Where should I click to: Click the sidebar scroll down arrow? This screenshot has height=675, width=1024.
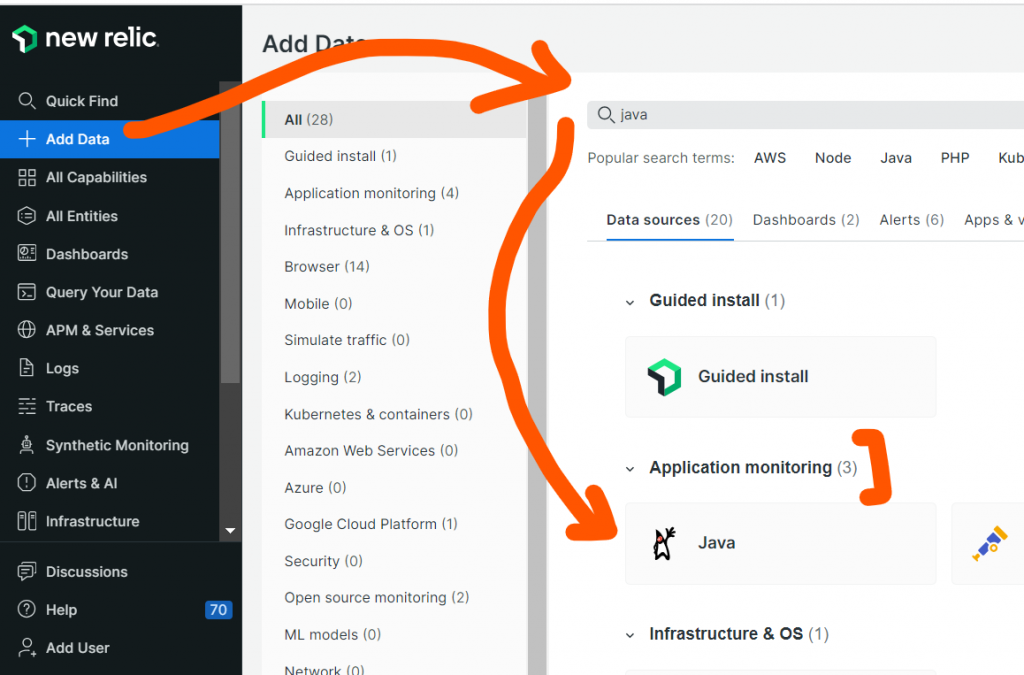coord(230,530)
